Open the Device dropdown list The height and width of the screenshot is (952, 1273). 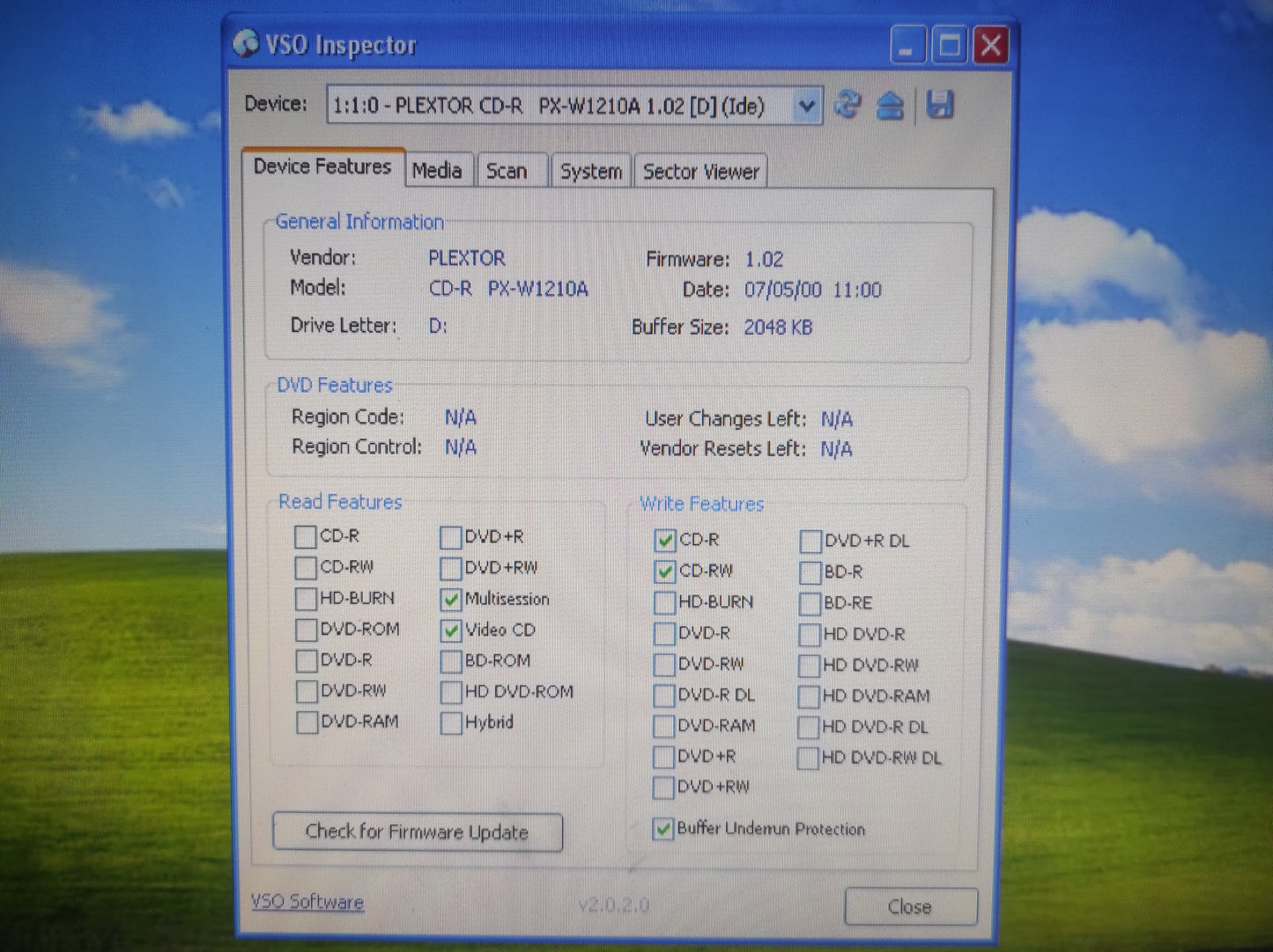point(806,107)
